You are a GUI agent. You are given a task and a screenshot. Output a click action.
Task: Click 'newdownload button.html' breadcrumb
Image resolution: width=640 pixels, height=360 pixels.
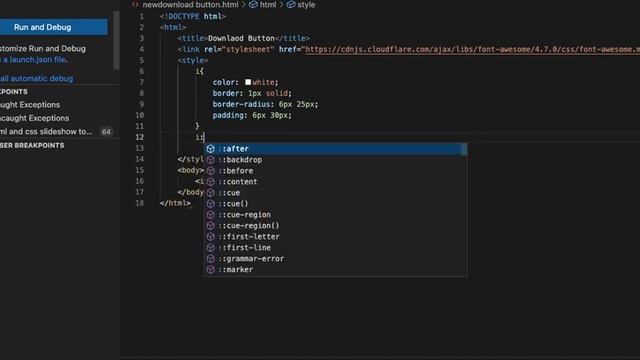pyautogui.click(x=190, y=5)
